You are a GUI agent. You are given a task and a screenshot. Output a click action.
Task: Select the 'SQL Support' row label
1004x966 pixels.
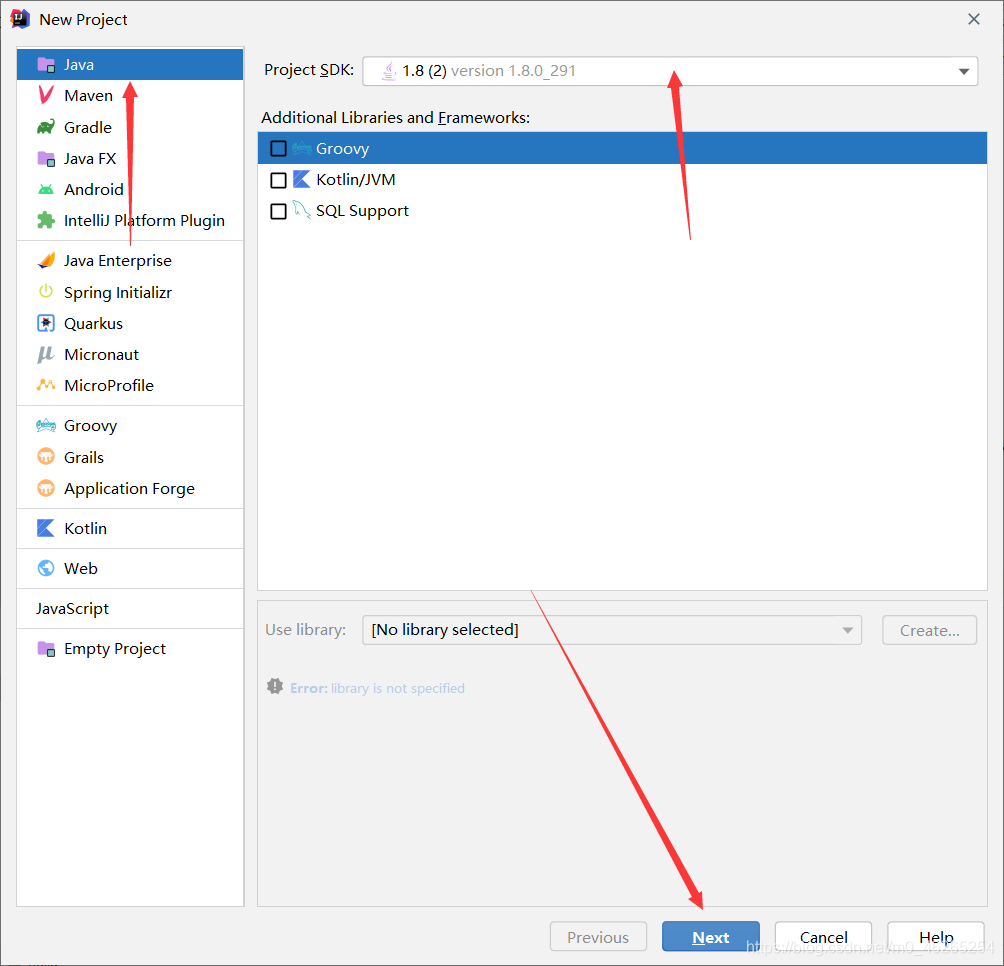point(362,211)
